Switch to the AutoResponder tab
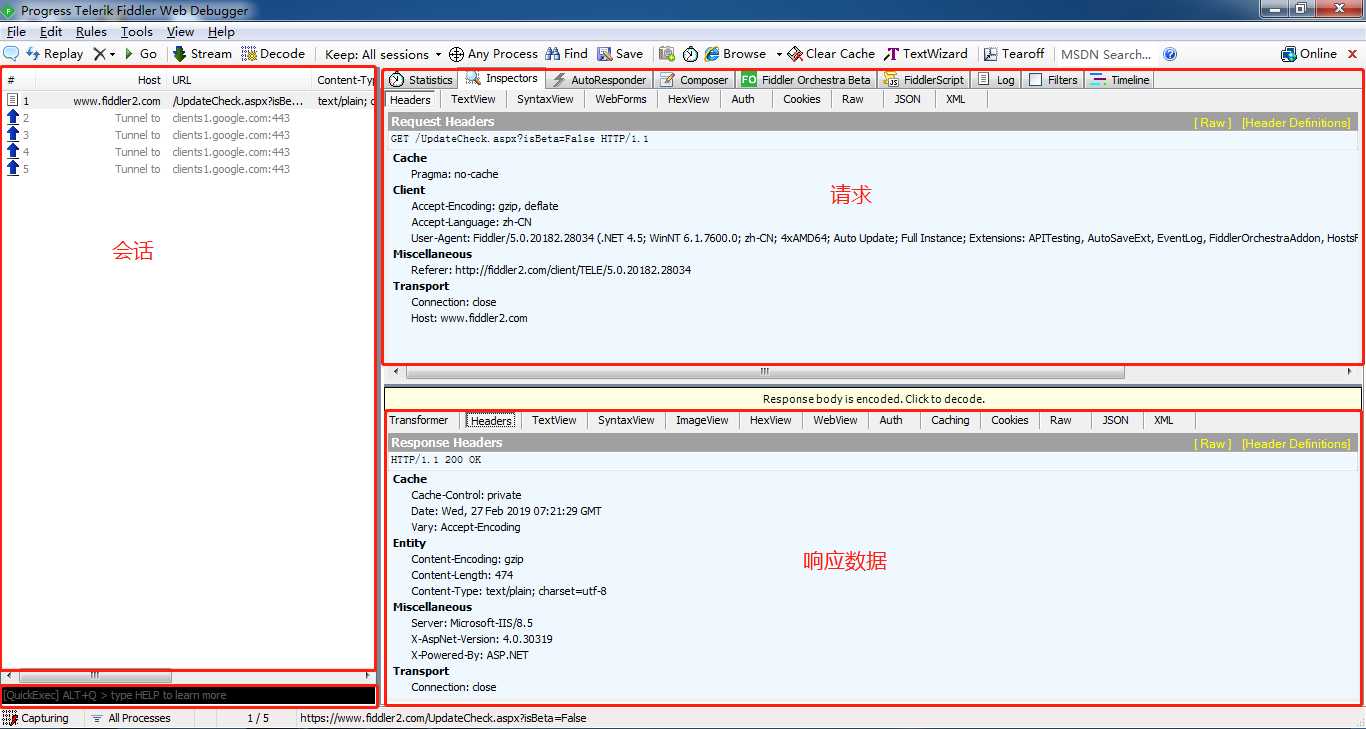Image resolution: width=1366 pixels, height=729 pixels. click(x=599, y=80)
